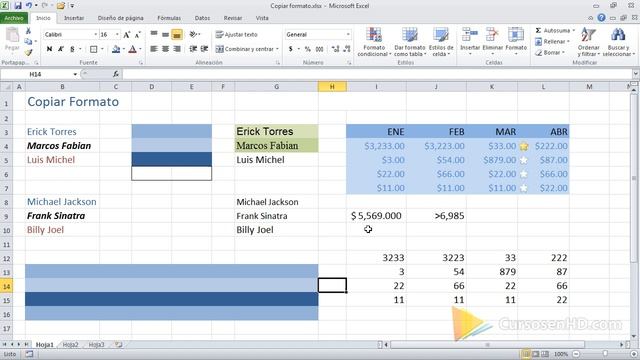The image size is (640, 360).
Task: Align text right
Action: [x=177, y=49]
